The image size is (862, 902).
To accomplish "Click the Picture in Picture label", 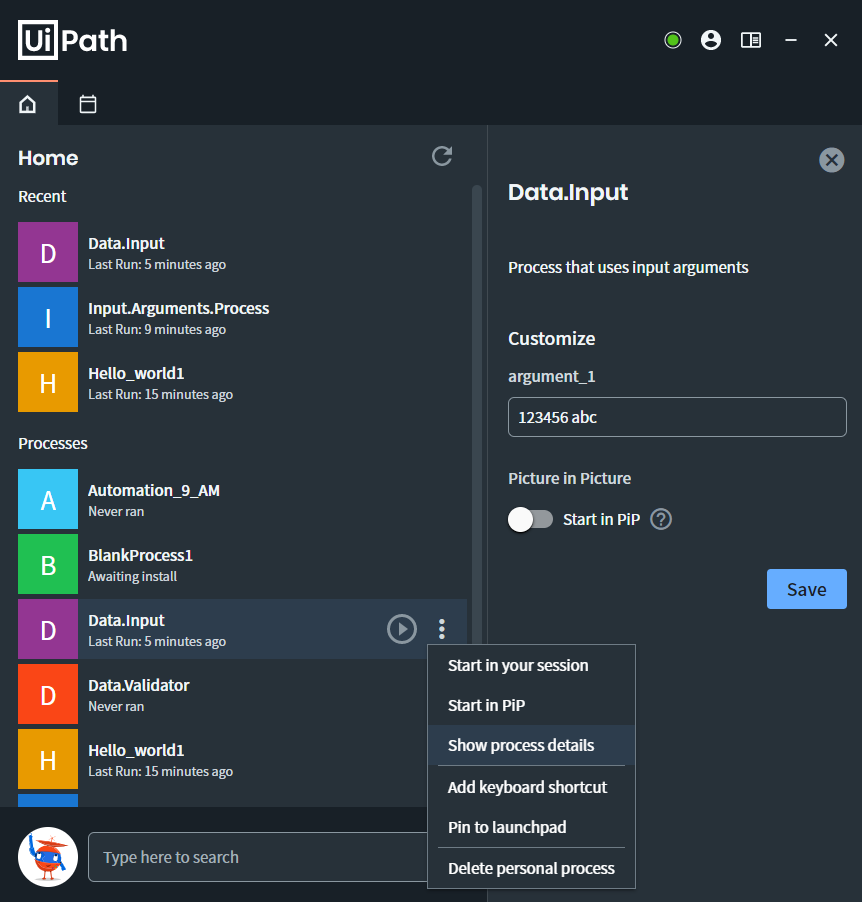I will coord(569,479).
